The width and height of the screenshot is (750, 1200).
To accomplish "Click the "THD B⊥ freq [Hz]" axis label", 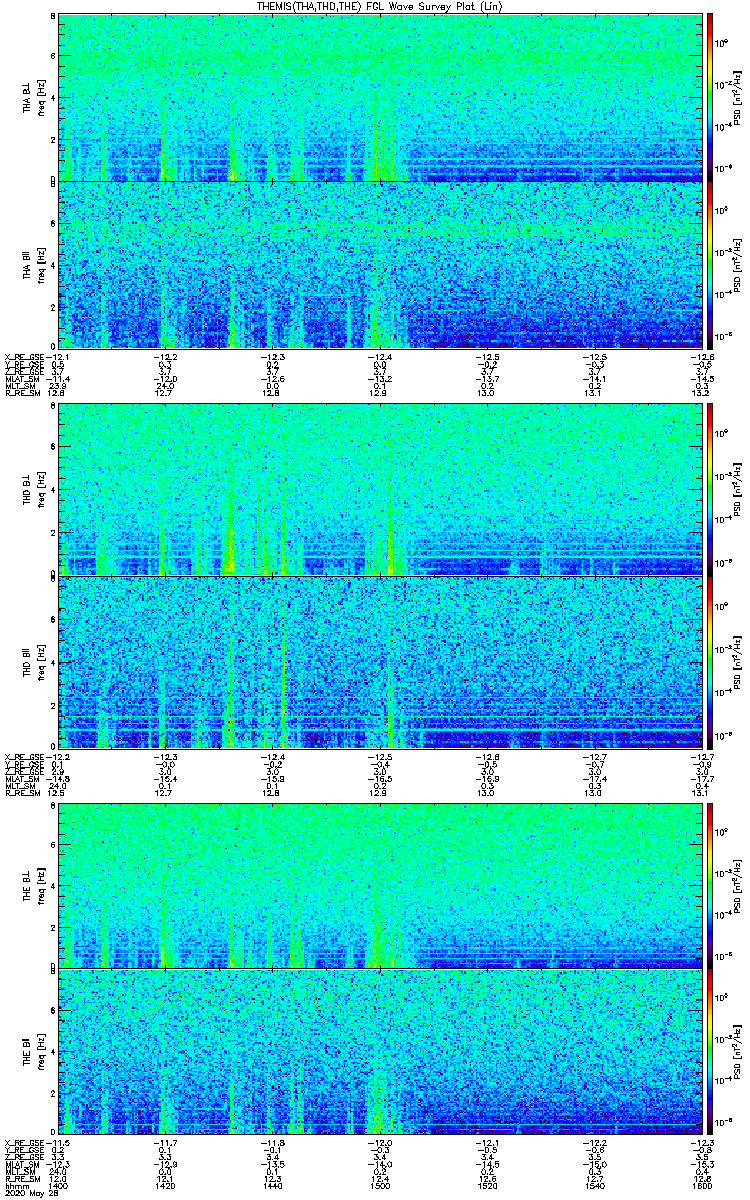I will [34, 489].
